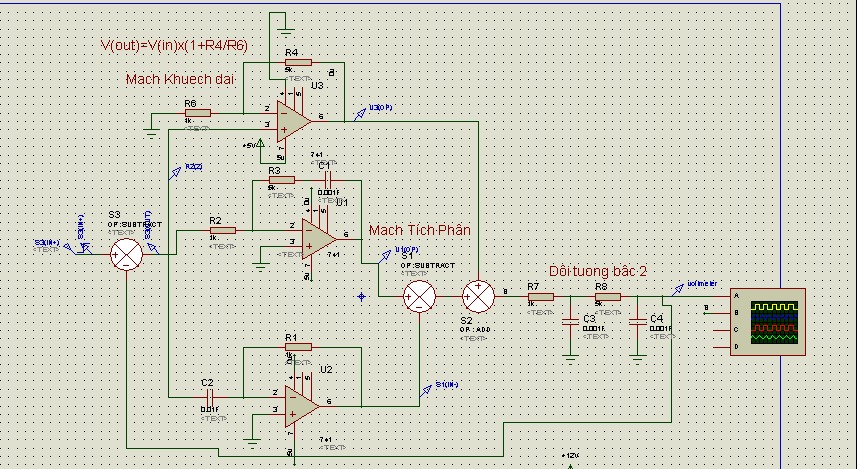Select resistor R7 after S2
Screen dimensions: 857x469
540,297
